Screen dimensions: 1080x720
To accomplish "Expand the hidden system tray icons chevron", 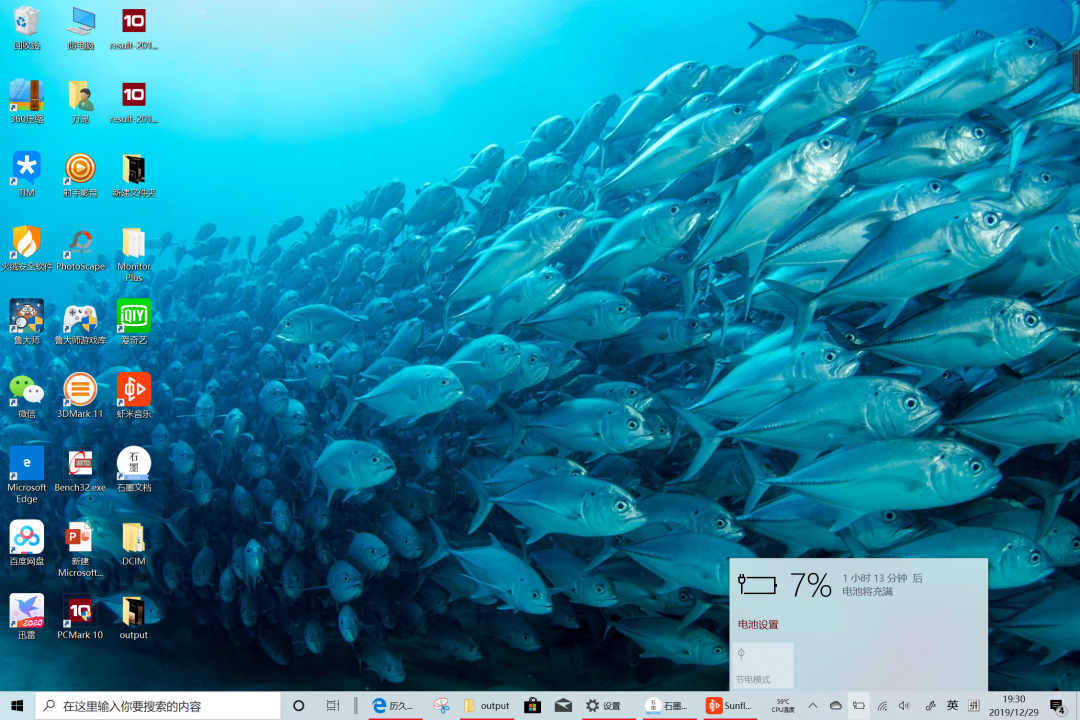I will [x=812, y=706].
